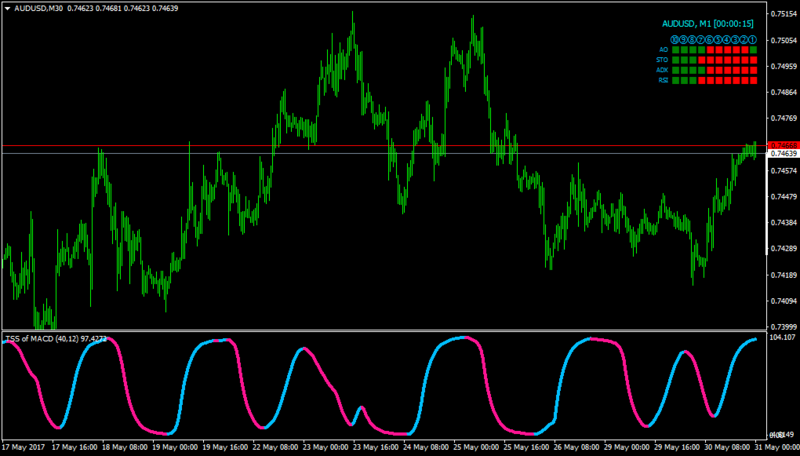Screen dimensions: 800x456
Task: Click the red RSI square under column 7
Action: (x=701, y=81)
